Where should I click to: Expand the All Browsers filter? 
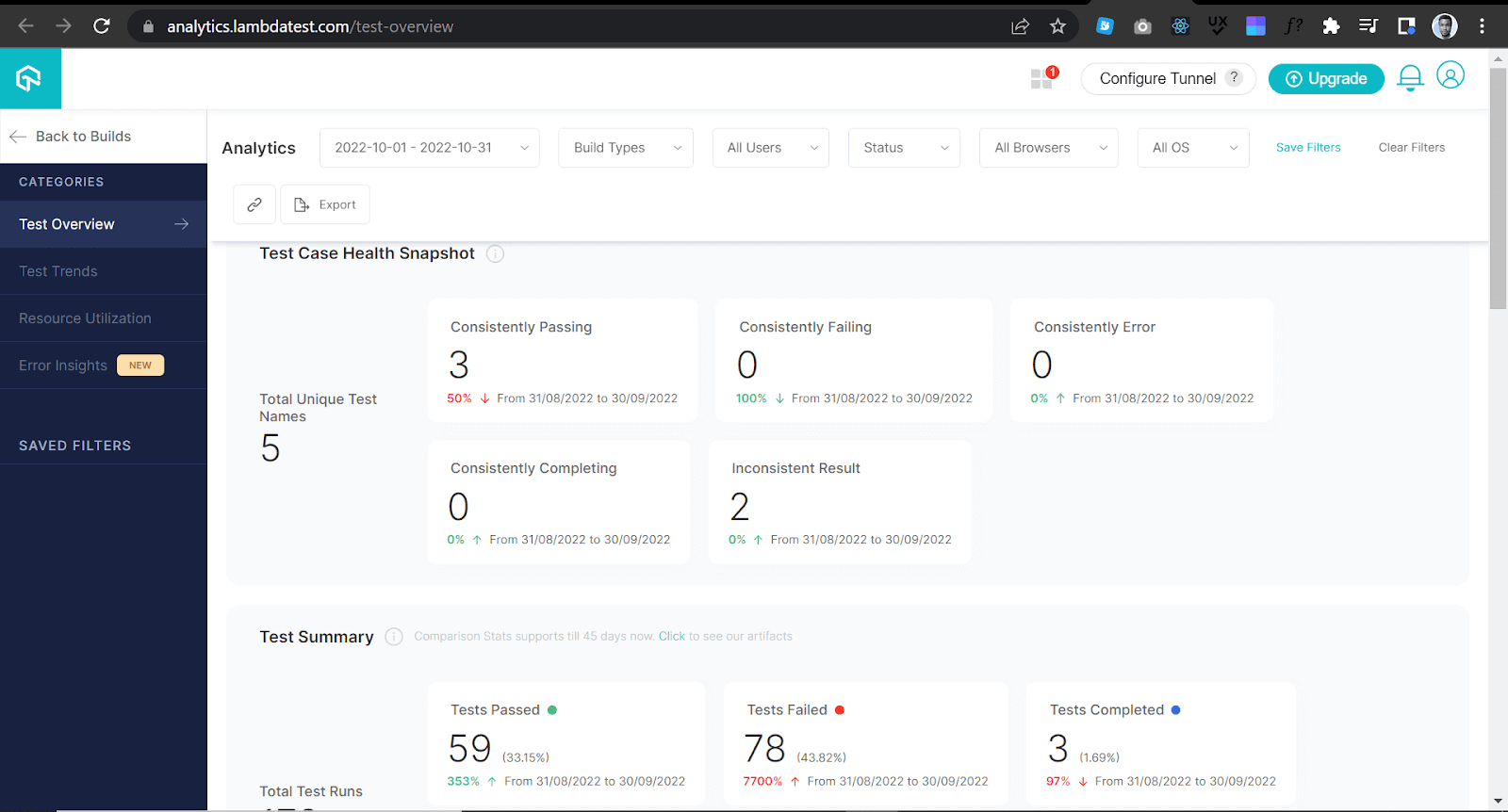(1048, 148)
